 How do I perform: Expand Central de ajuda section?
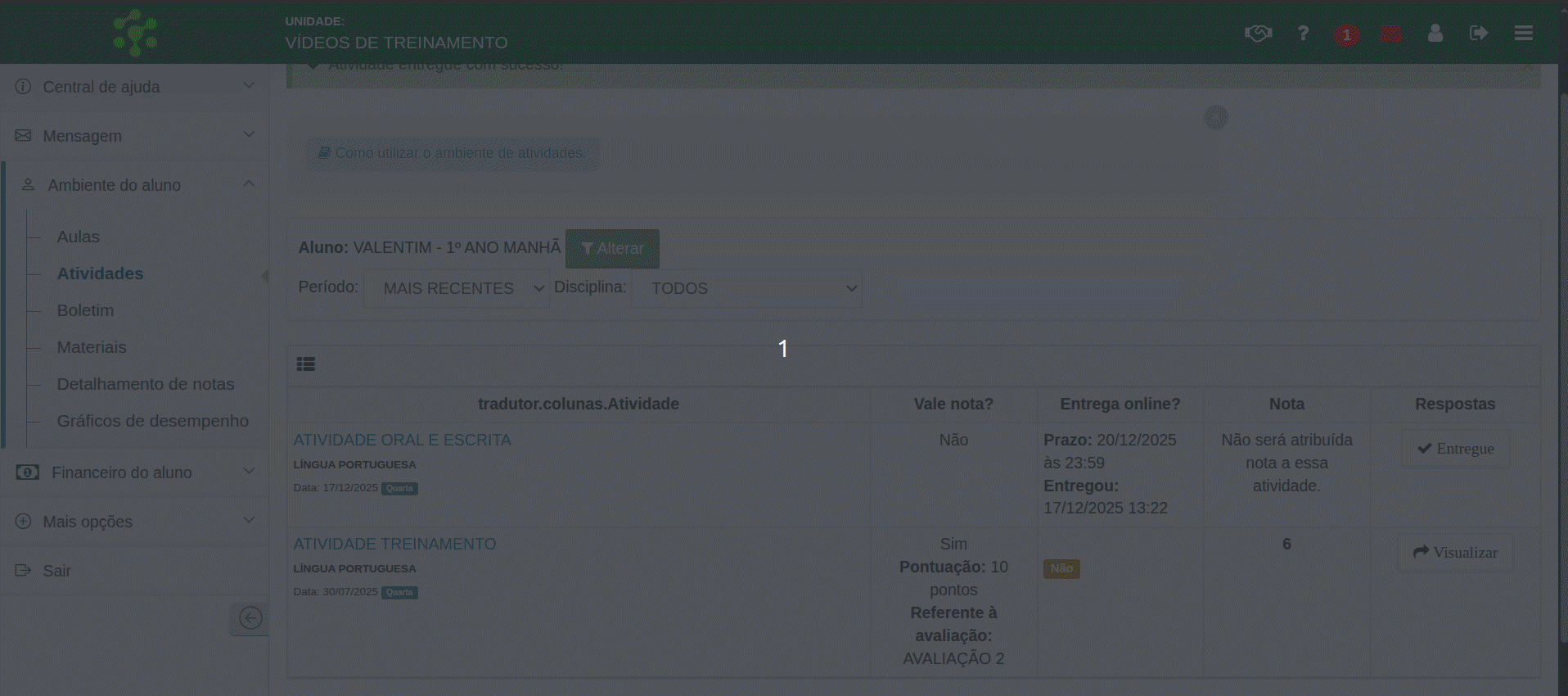(135, 87)
